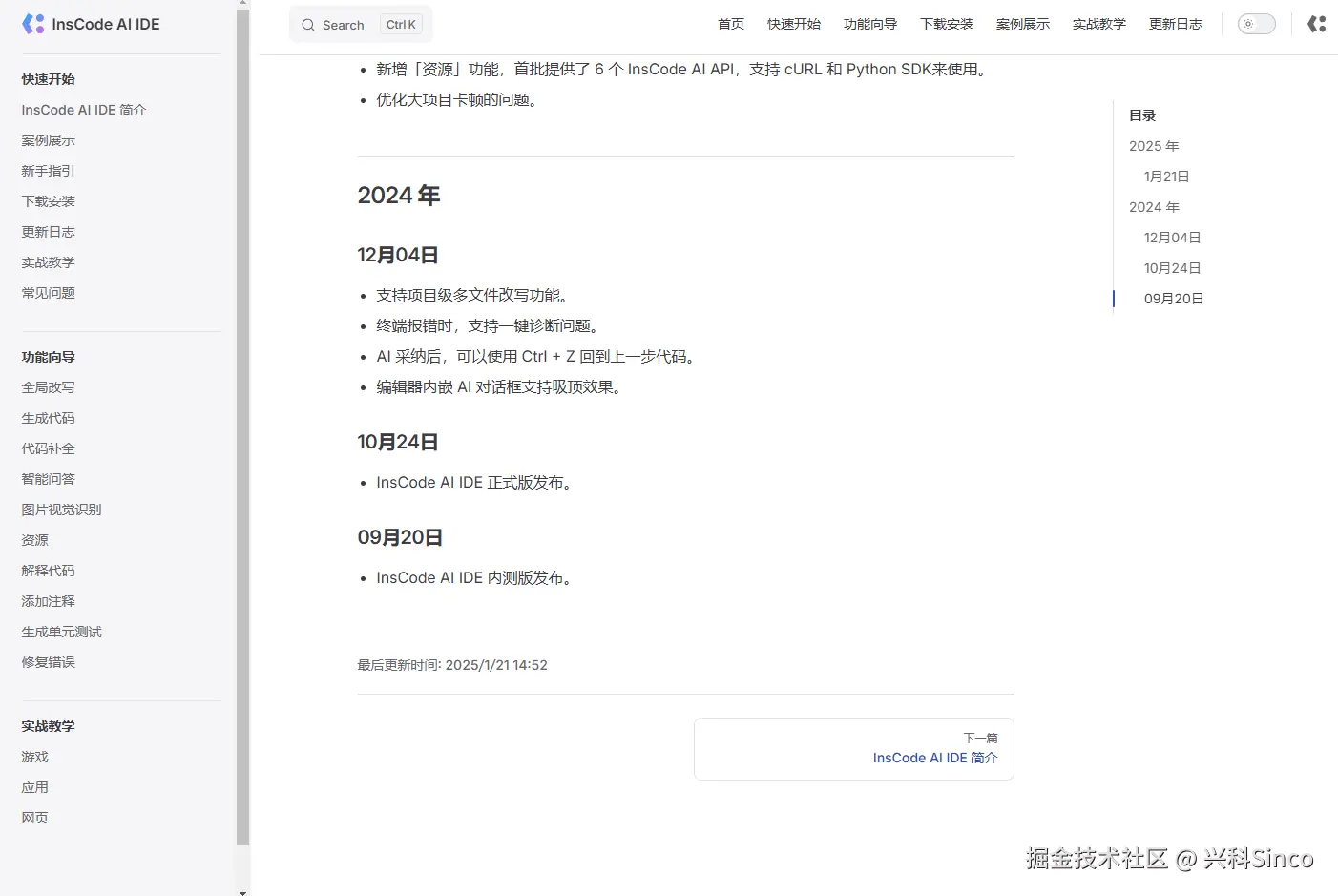Open the 更新日志 navigation item
This screenshot has height=896, width=1338.
(x=1175, y=24)
